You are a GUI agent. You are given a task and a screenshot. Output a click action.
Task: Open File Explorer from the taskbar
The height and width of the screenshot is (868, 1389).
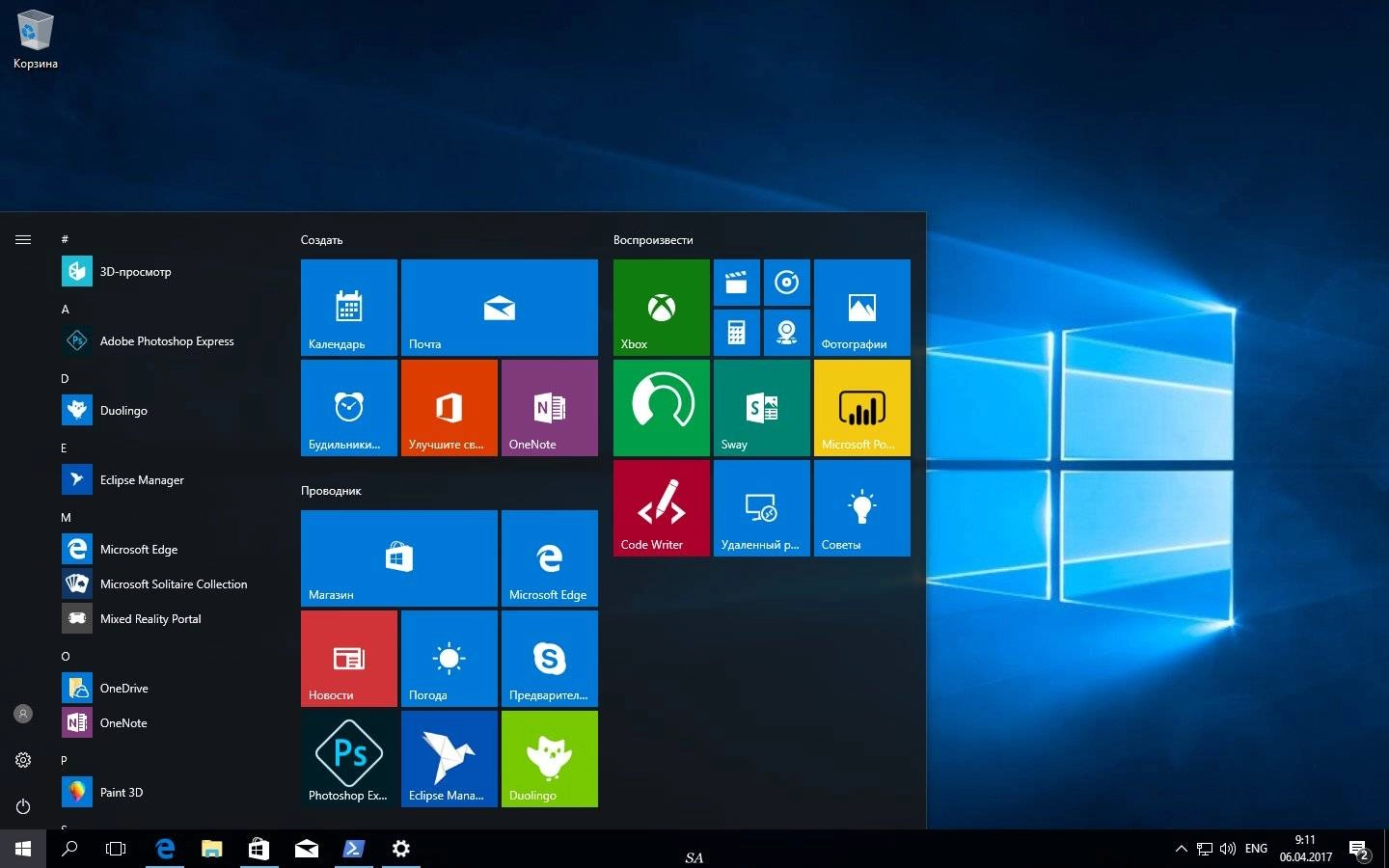coord(212,849)
